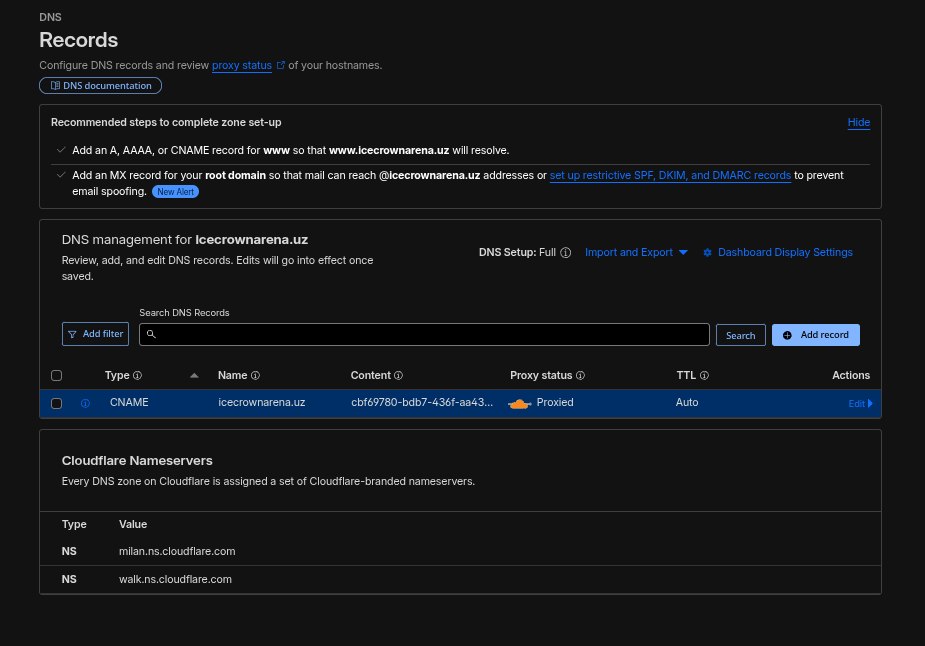Screen dimensions: 925x646
Task: Check the CNAME record row checkbox
Action: coord(57,403)
